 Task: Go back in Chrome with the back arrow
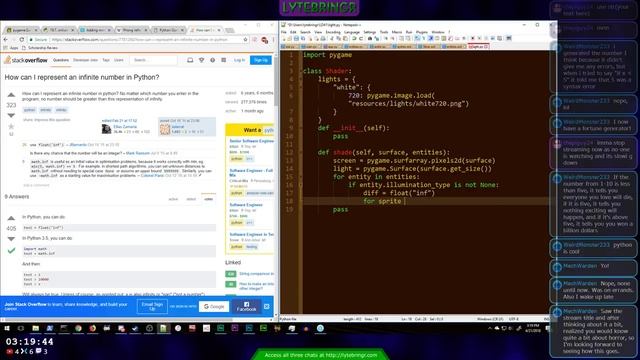(x=6, y=40)
